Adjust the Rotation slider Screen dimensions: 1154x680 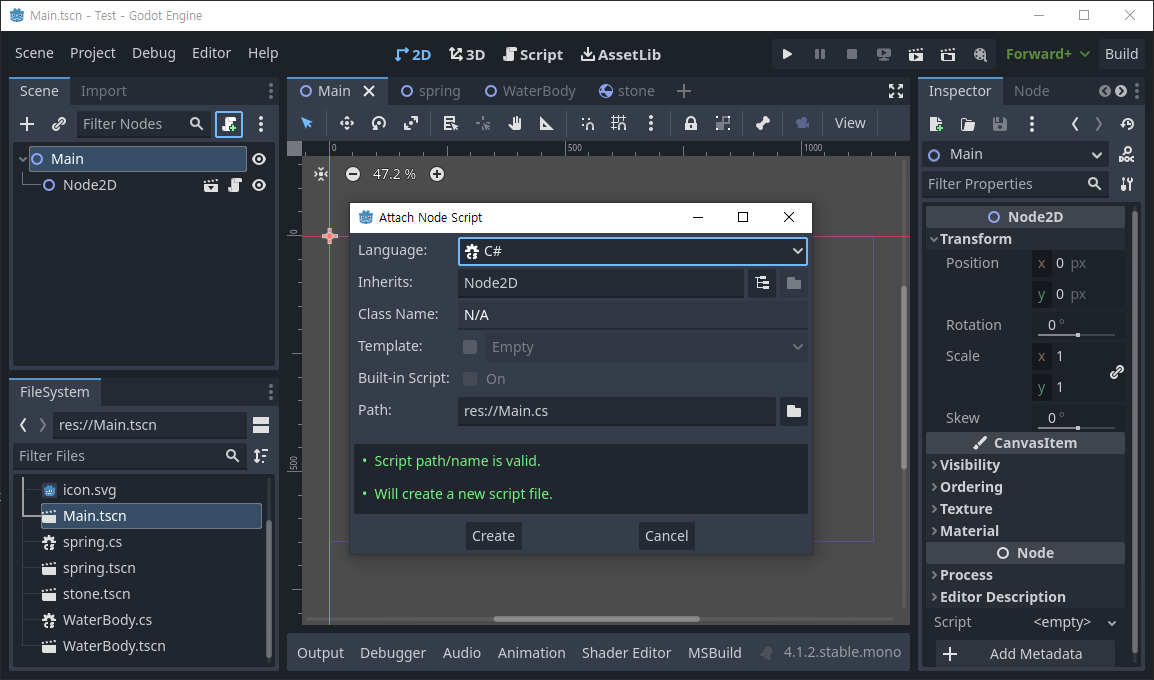coord(1079,335)
